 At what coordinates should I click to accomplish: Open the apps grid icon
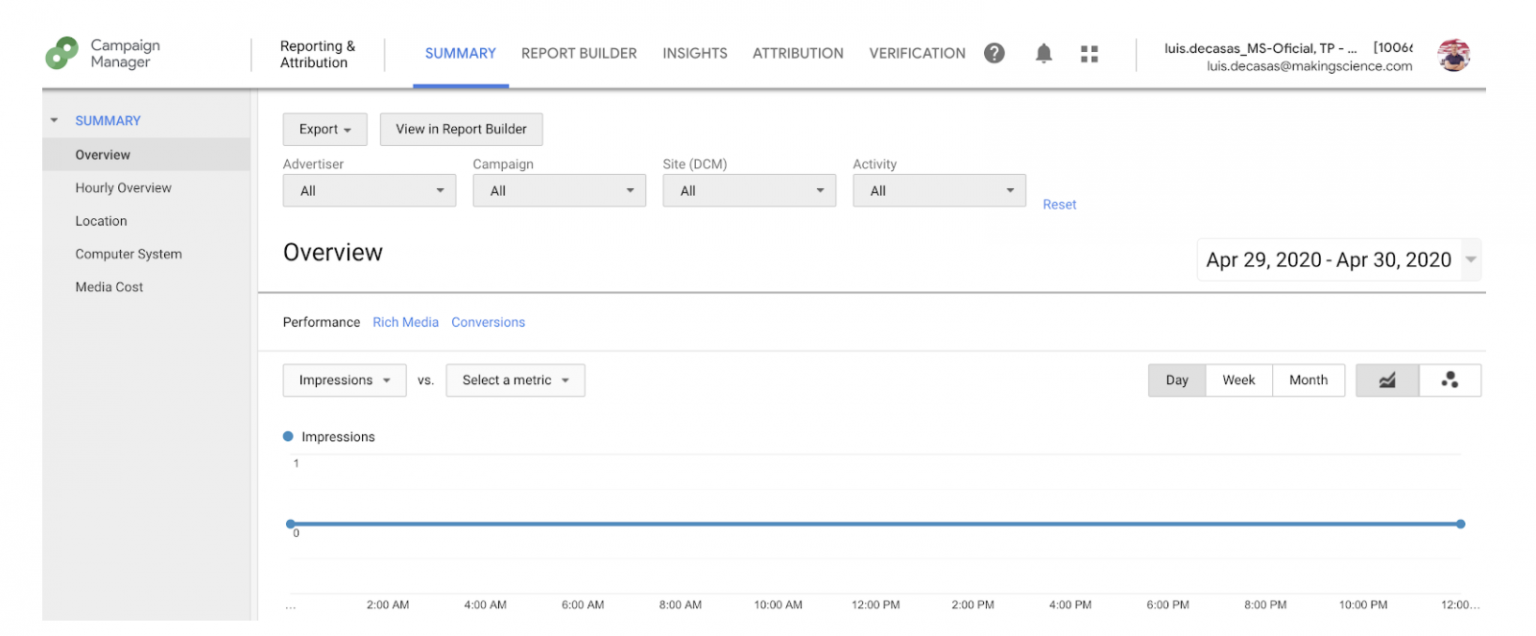point(1089,54)
